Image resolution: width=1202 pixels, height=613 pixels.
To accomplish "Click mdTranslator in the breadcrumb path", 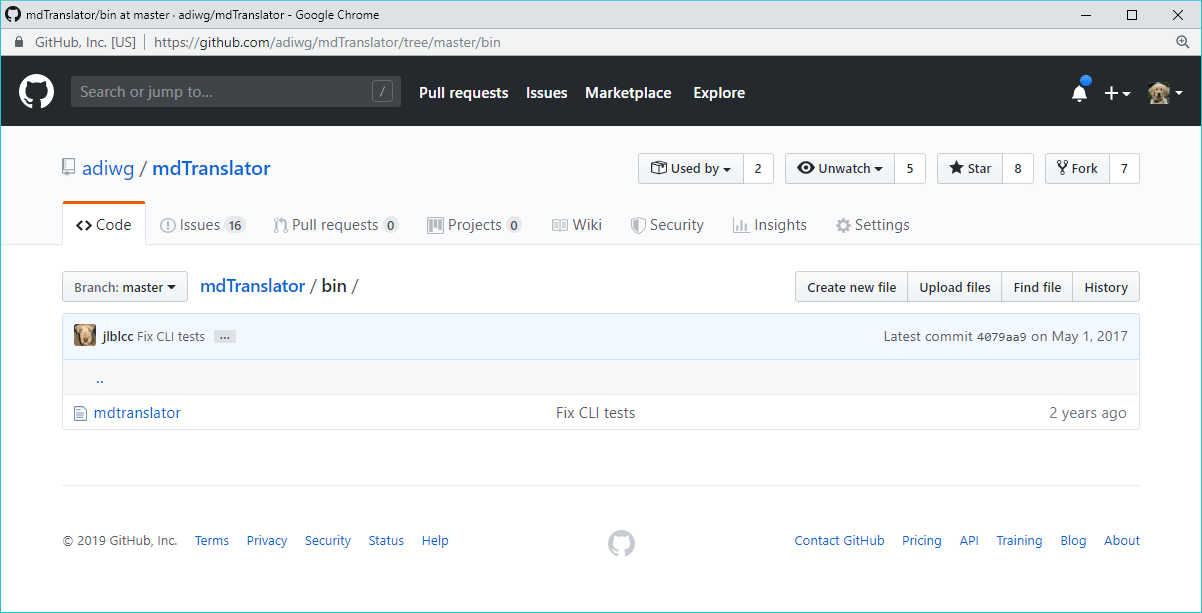I will point(253,286).
